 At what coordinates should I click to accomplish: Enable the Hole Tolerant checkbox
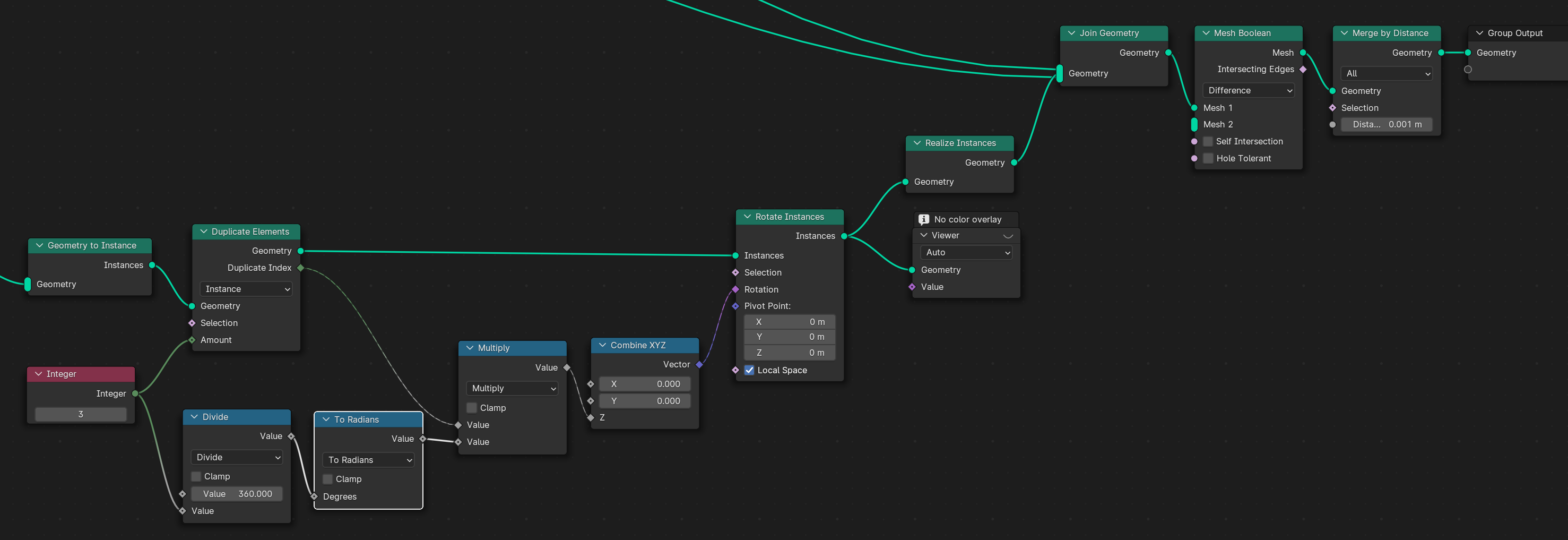(x=1208, y=158)
